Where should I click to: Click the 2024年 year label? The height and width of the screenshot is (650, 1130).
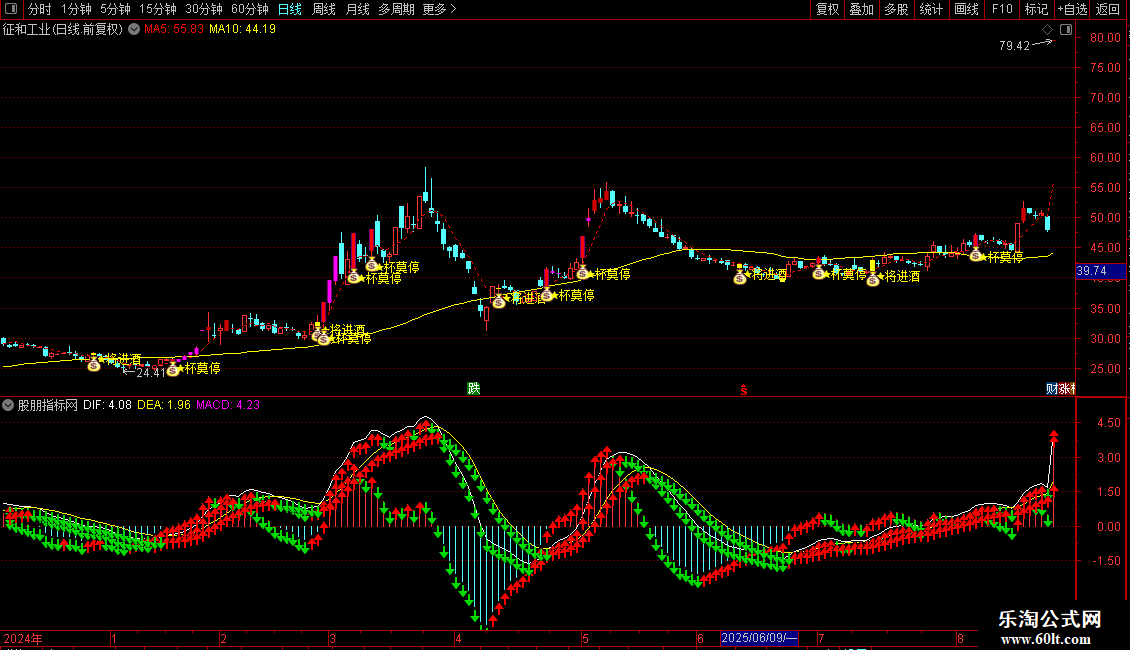click(23, 638)
